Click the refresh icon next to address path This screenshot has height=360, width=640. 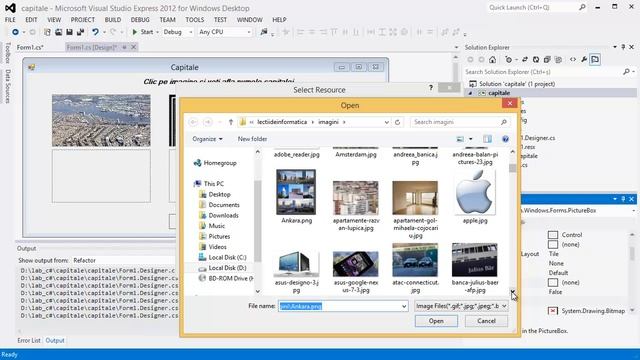pyautogui.click(x=398, y=122)
